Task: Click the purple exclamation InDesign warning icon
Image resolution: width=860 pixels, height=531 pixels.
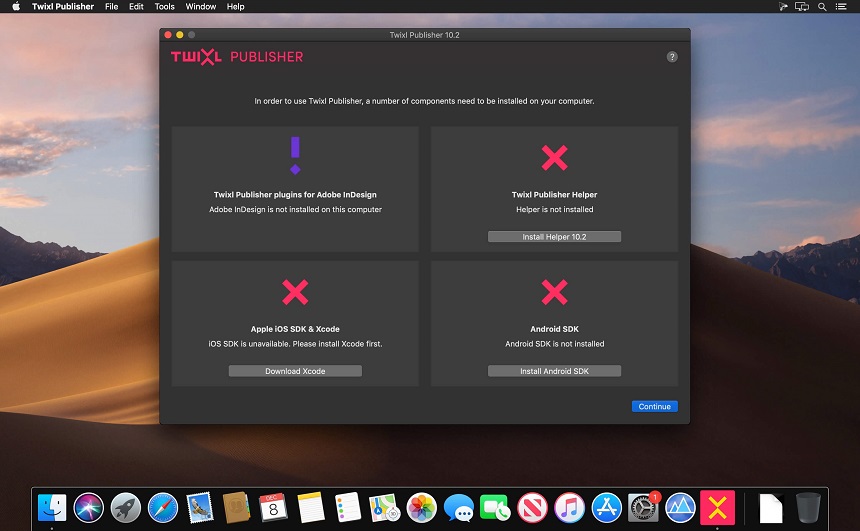Action: pos(295,156)
